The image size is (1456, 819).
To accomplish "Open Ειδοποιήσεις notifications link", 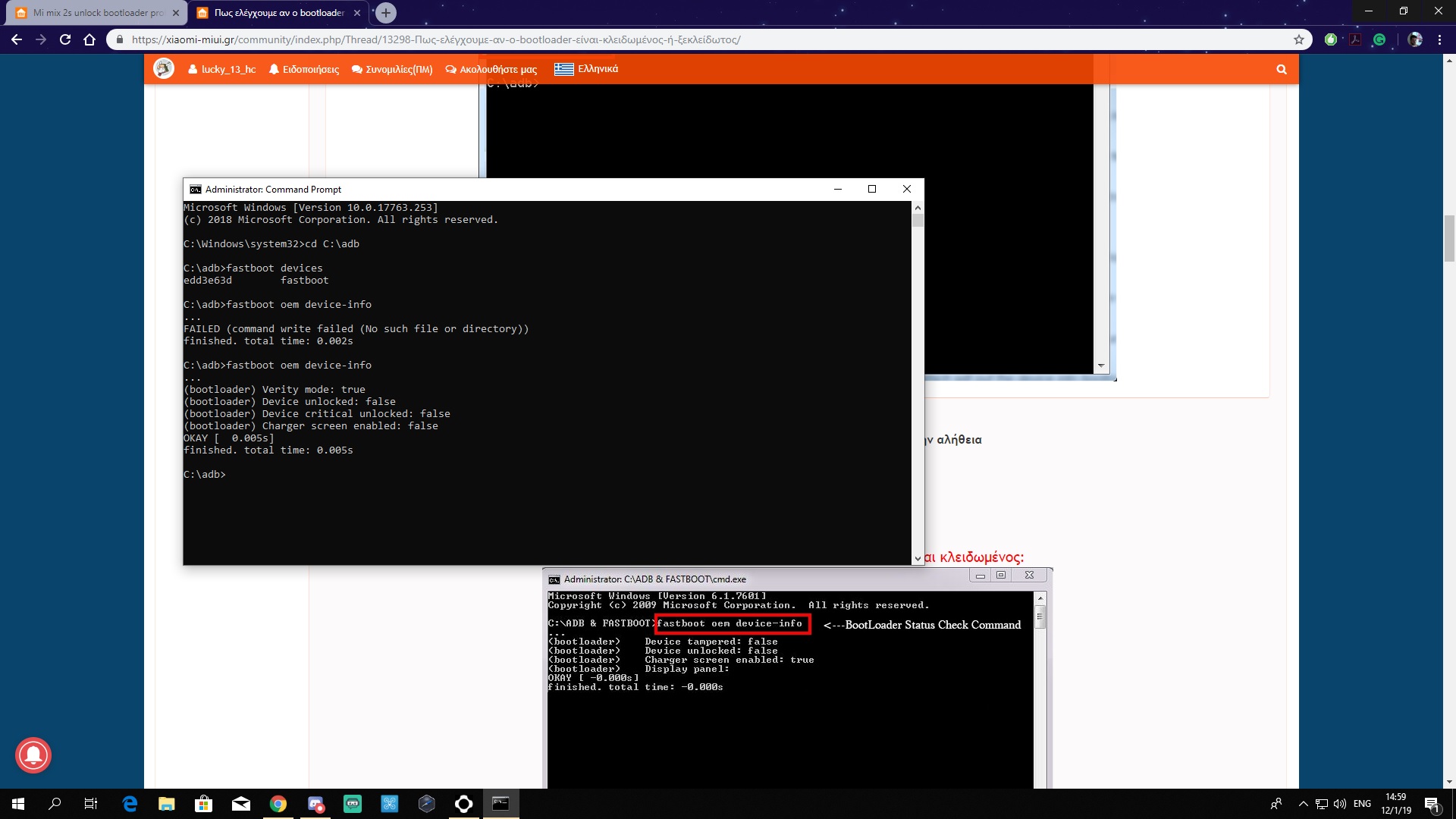I will (304, 69).
